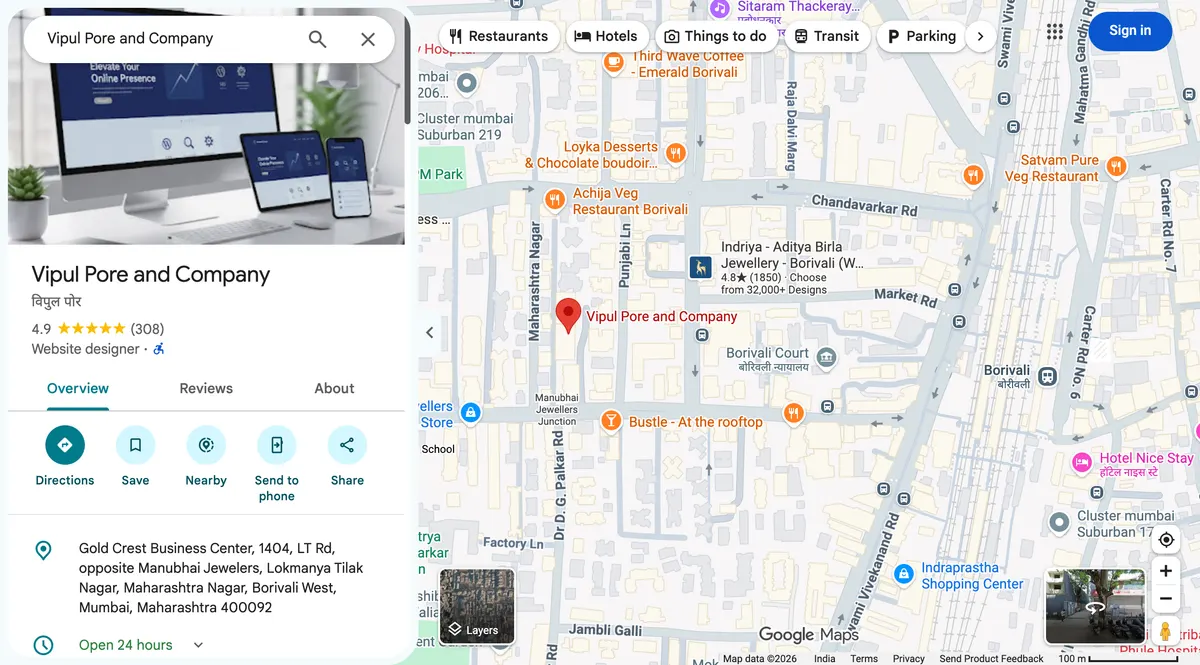The image size is (1200, 665).
Task: Collapse the side panel
Action: [x=430, y=333]
